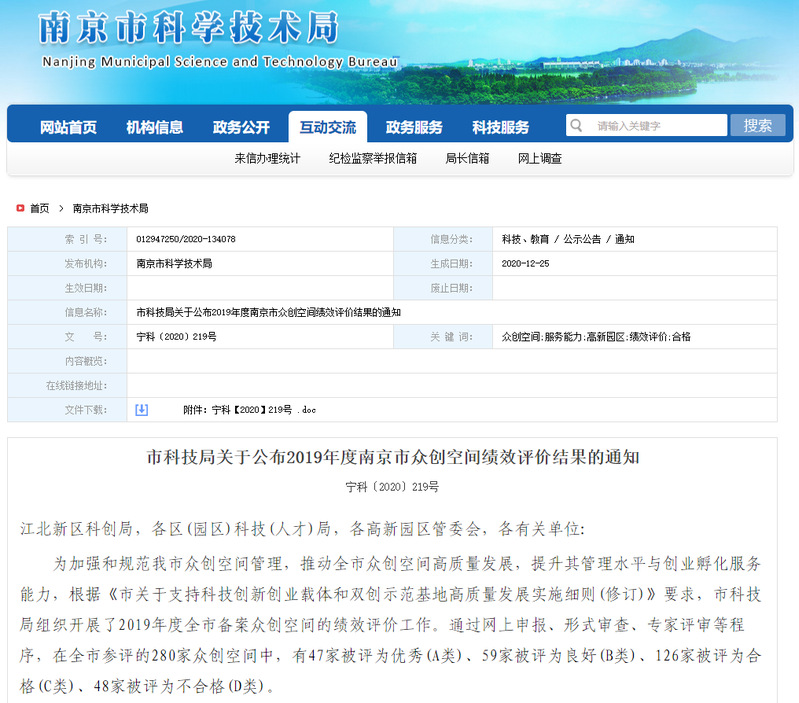Switch to the 机构信息 tab
Screen dimensions: 799x703
point(154,127)
